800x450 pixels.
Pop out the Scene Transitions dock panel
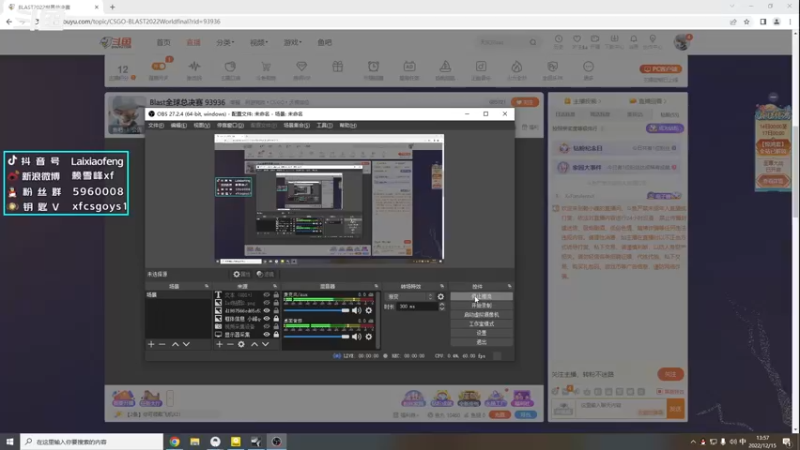(x=442, y=286)
